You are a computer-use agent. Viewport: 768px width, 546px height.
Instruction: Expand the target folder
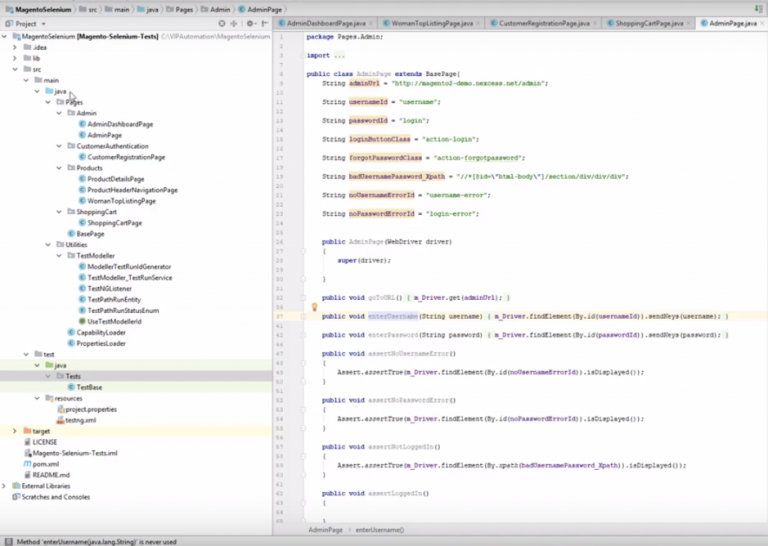[15, 431]
